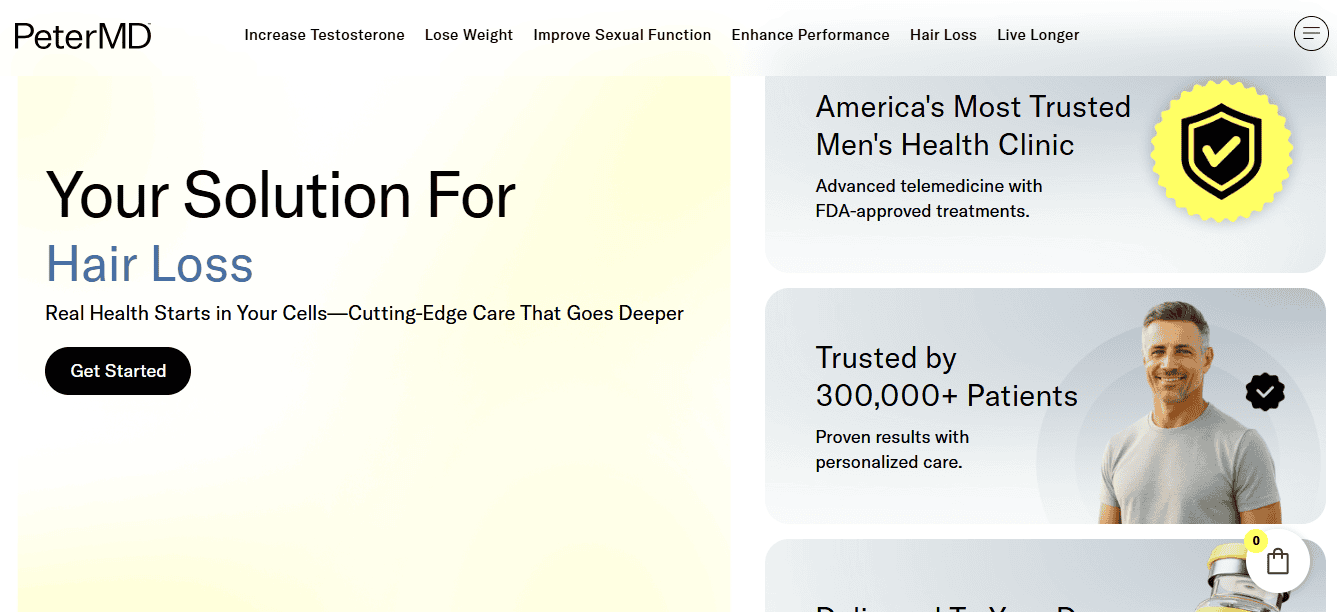Image resolution: width=1337 pixels, height=612 pixels.
Task: Select Enhance Performance in the nav bar
Action: tap(810, 34)
